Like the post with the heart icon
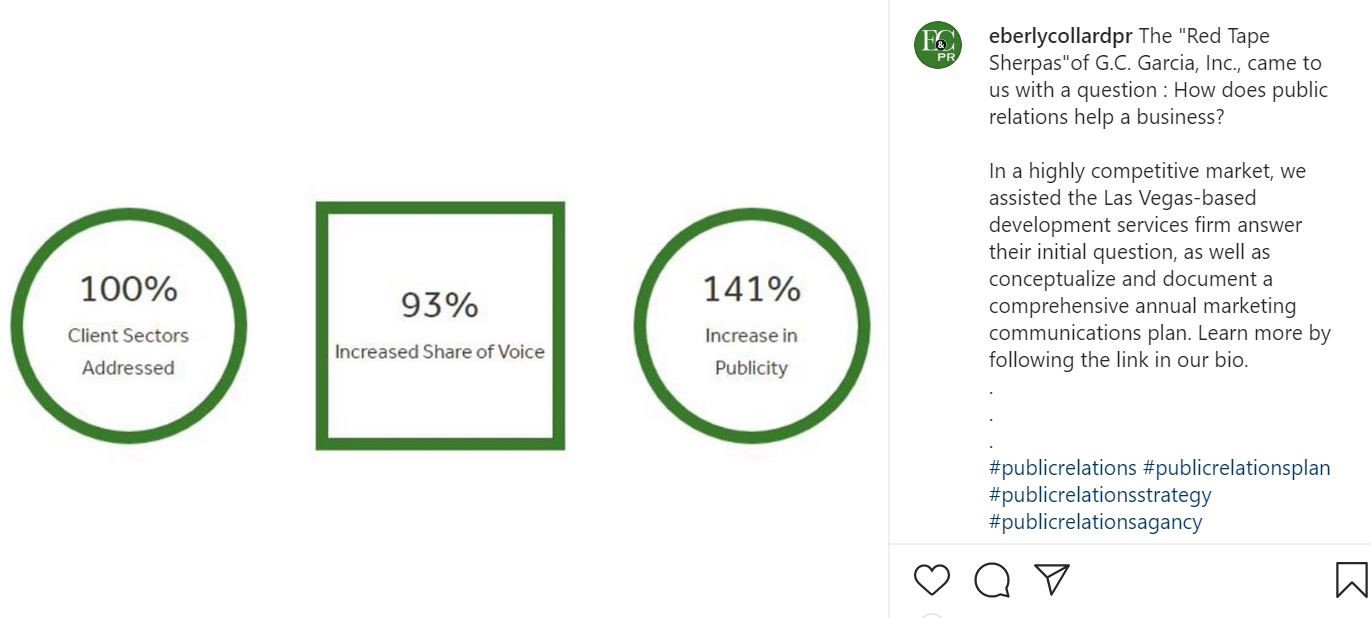 (x=932, y=580)
